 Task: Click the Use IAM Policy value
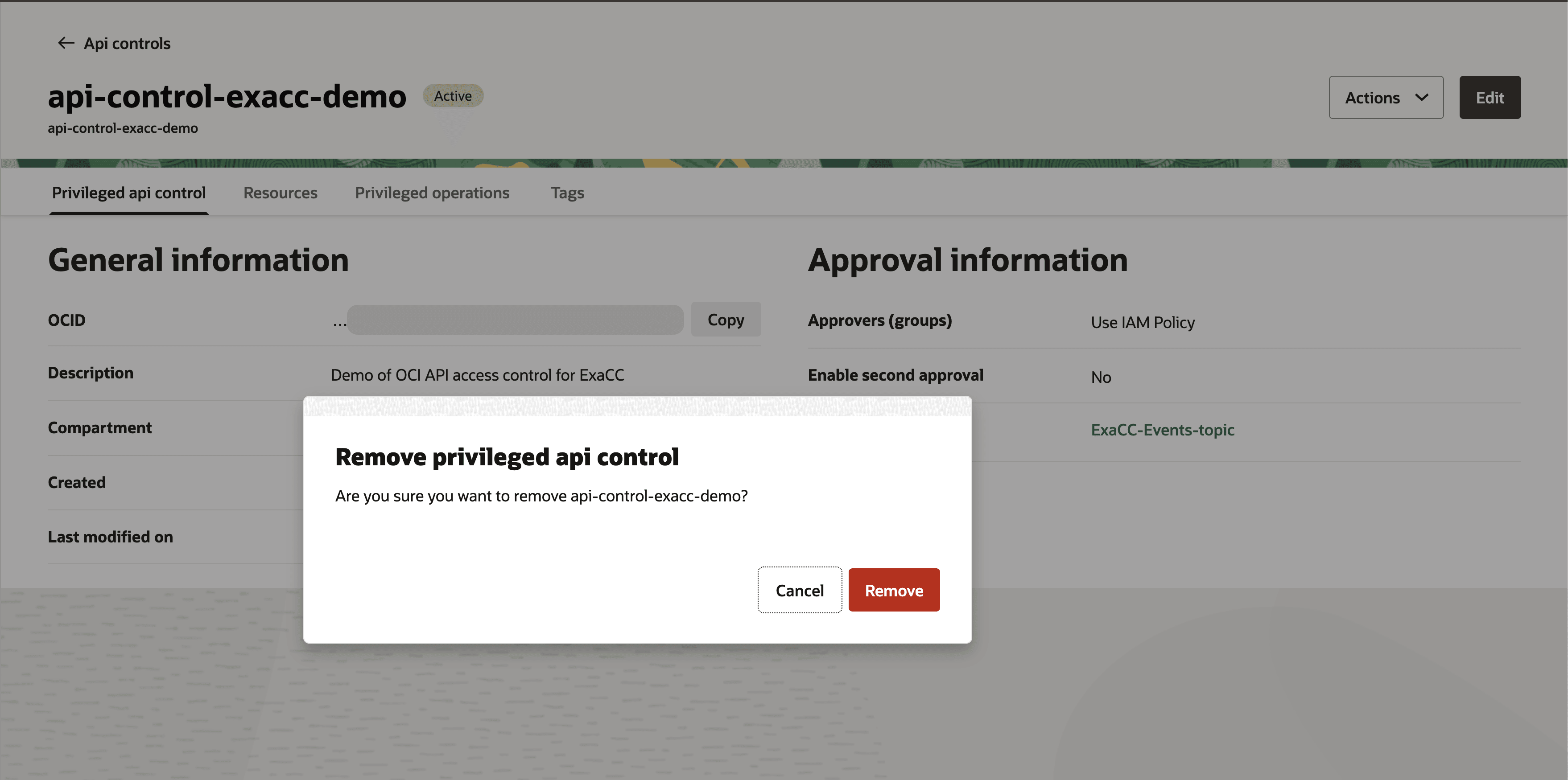pos(1142,322)
